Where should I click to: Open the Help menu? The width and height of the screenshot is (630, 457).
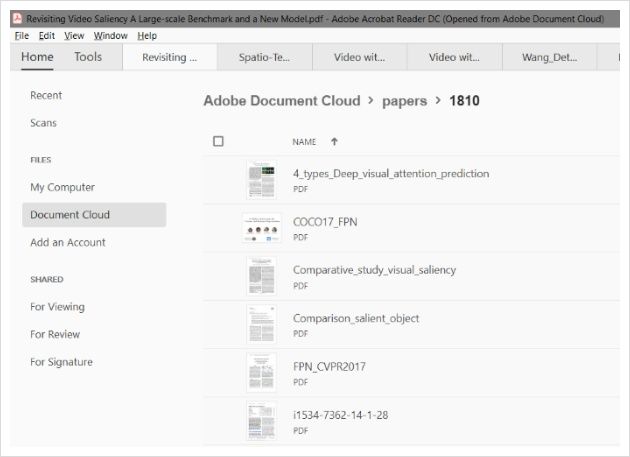coord(147,36)
